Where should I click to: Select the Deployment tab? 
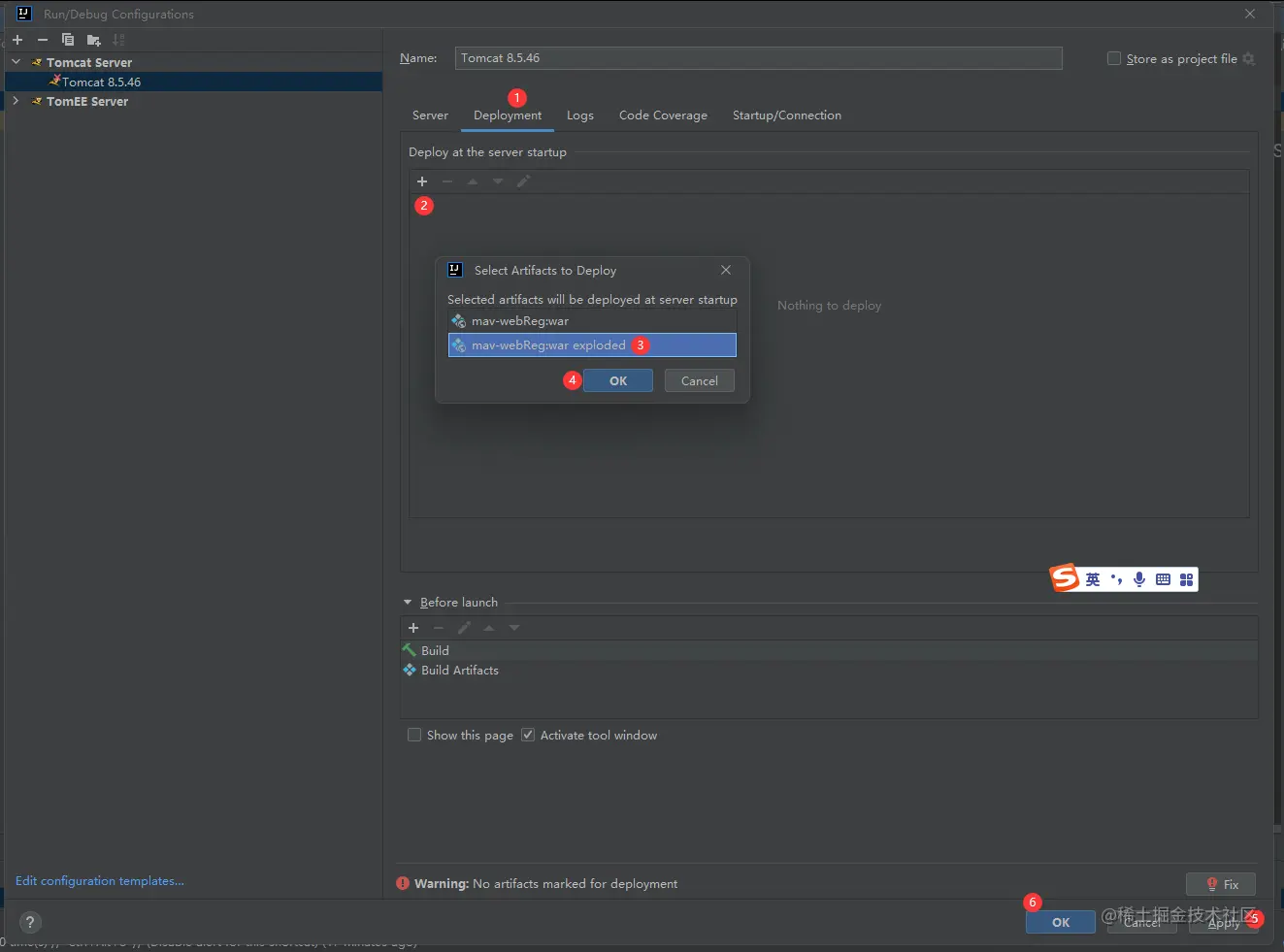click(508, 115)
